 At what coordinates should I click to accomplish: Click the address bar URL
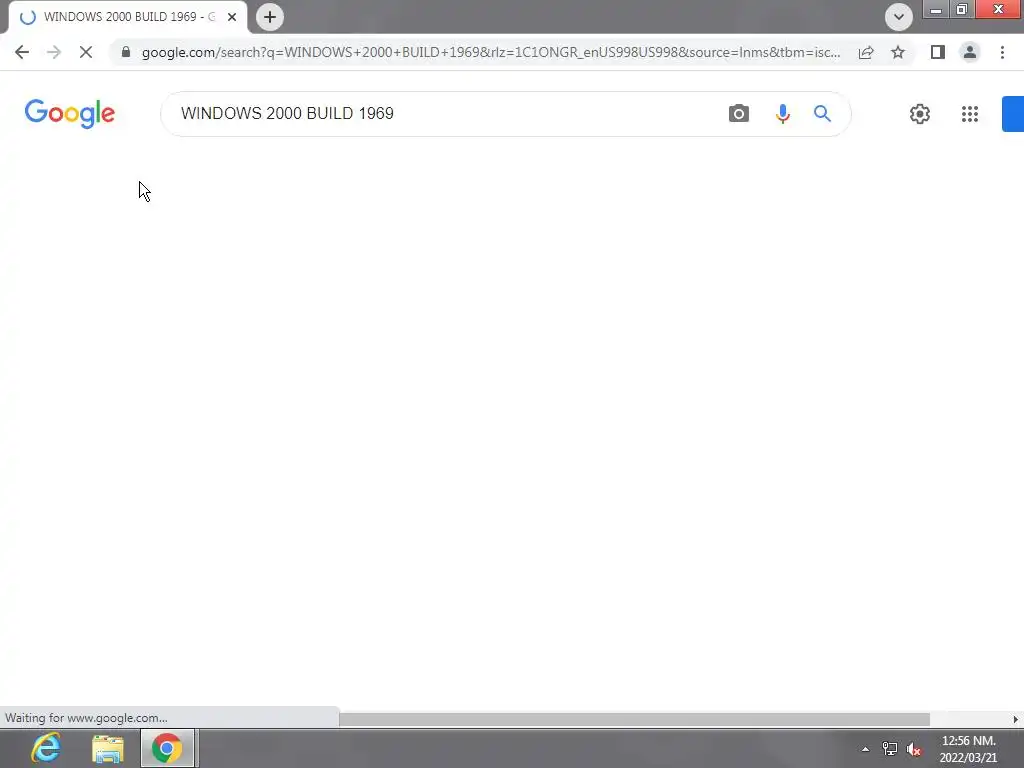tap(490, 52)
